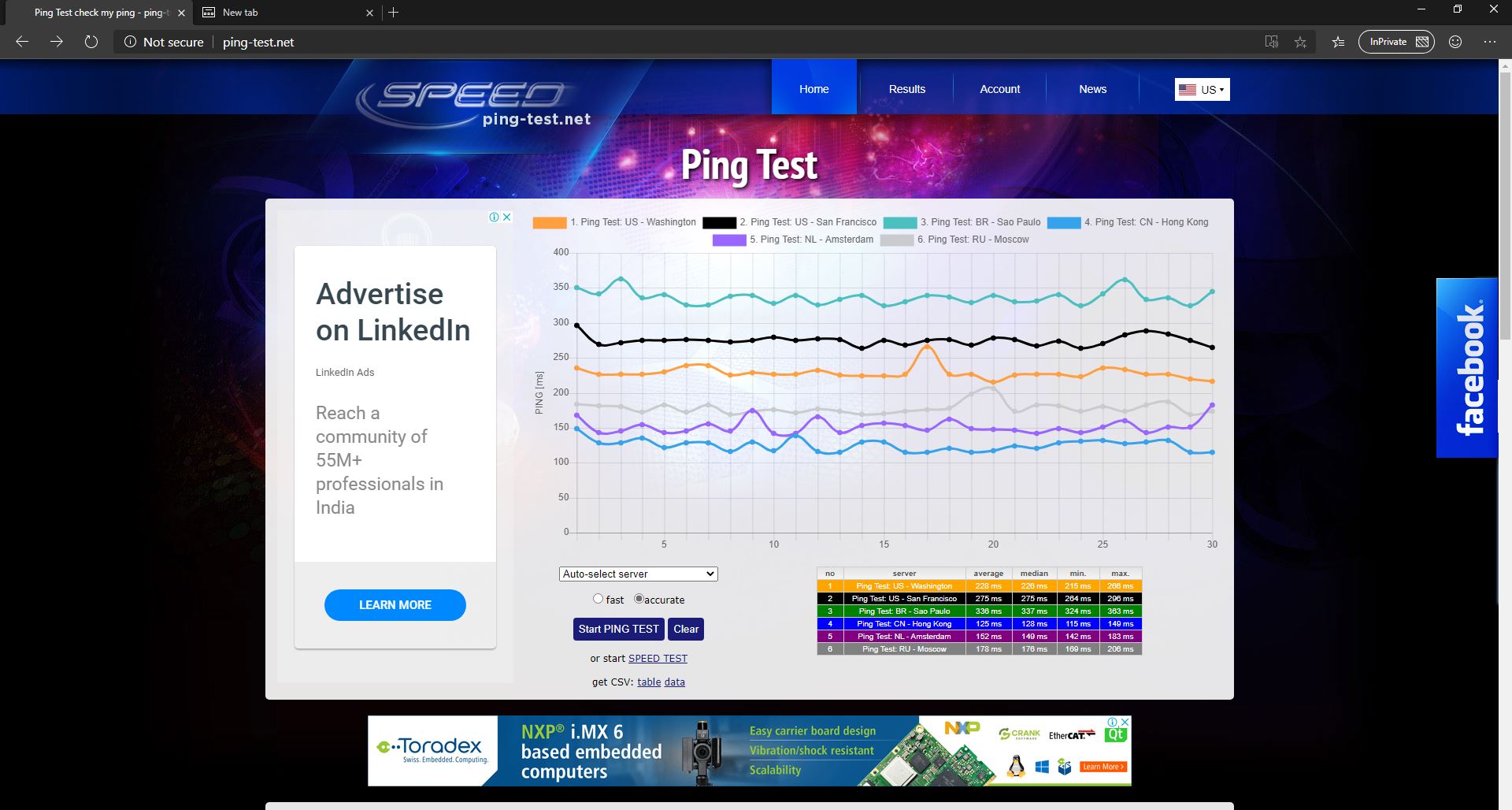1512x810 pixels.
Task: Open browser Settings and more menu
Action: [x=1490, y=42]
